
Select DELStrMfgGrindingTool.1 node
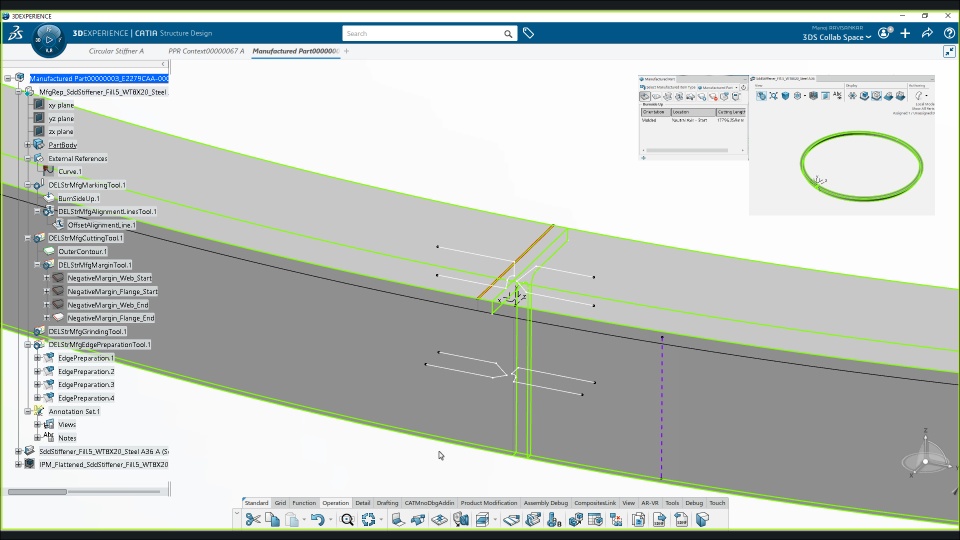(88, 331)
